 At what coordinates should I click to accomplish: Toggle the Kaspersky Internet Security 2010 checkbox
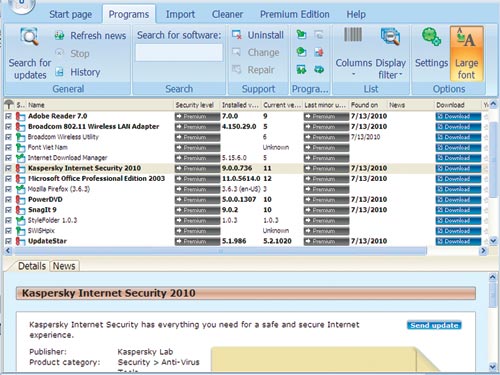(9, 168)
